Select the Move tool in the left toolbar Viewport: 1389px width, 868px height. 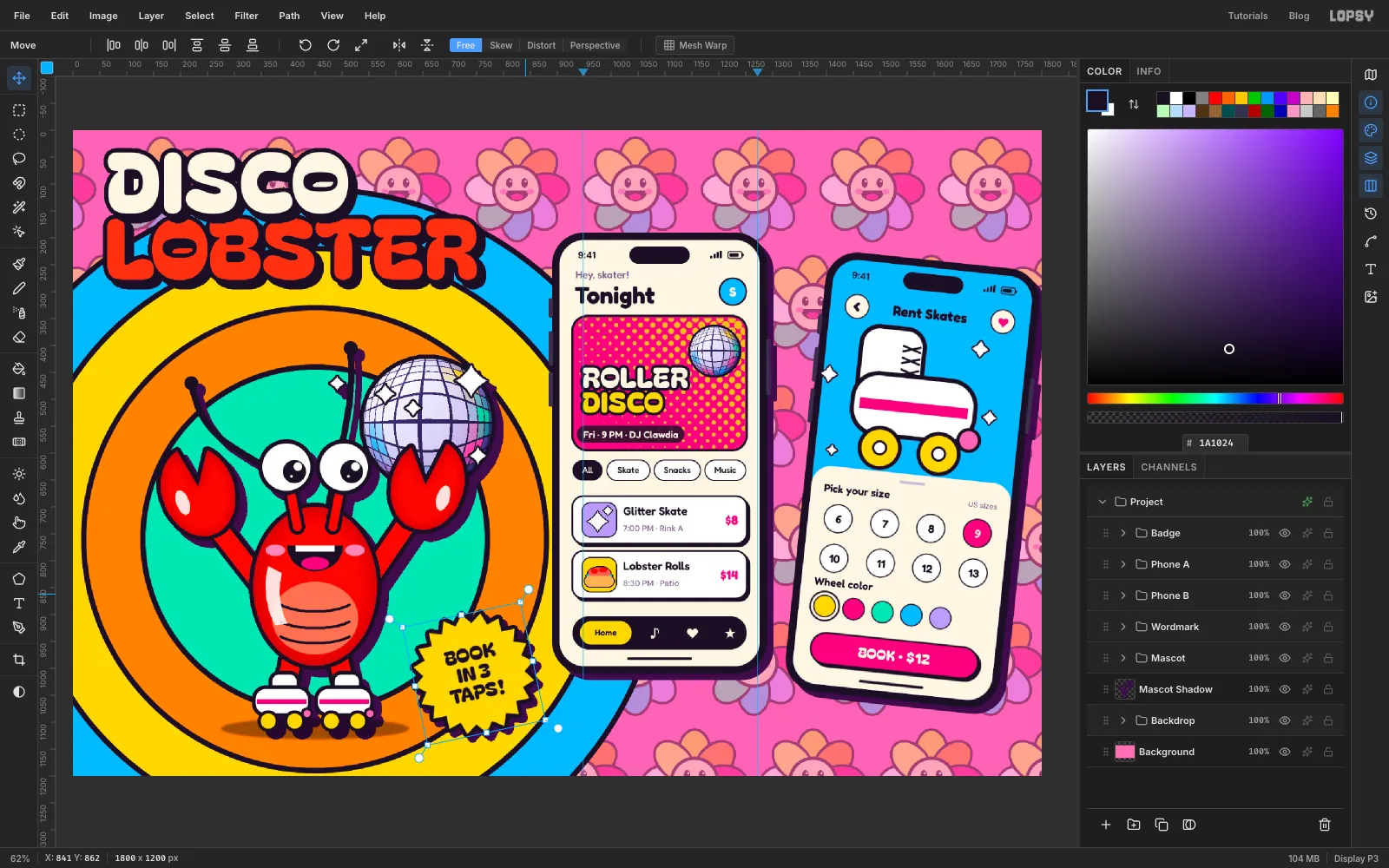[19, 78]
